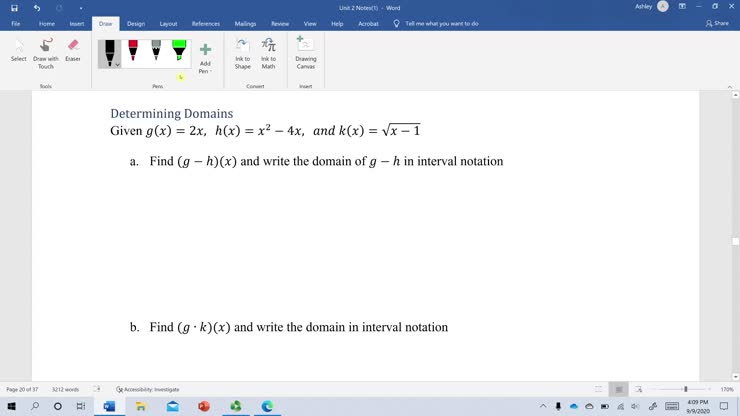Open the Add Pen dropdown
The image size is (740, 416).
pos(205,58)
